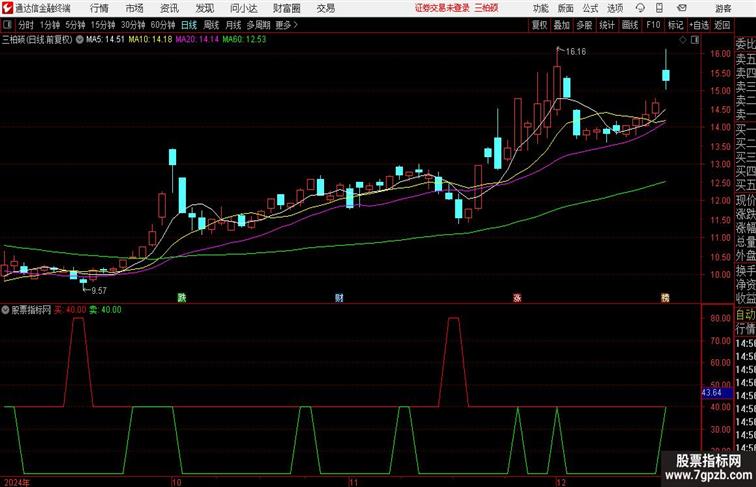Click the 三柏硕(日线,前复权) chart title
This screenshot has height=487, width=756.
click(x=37, y=40)
